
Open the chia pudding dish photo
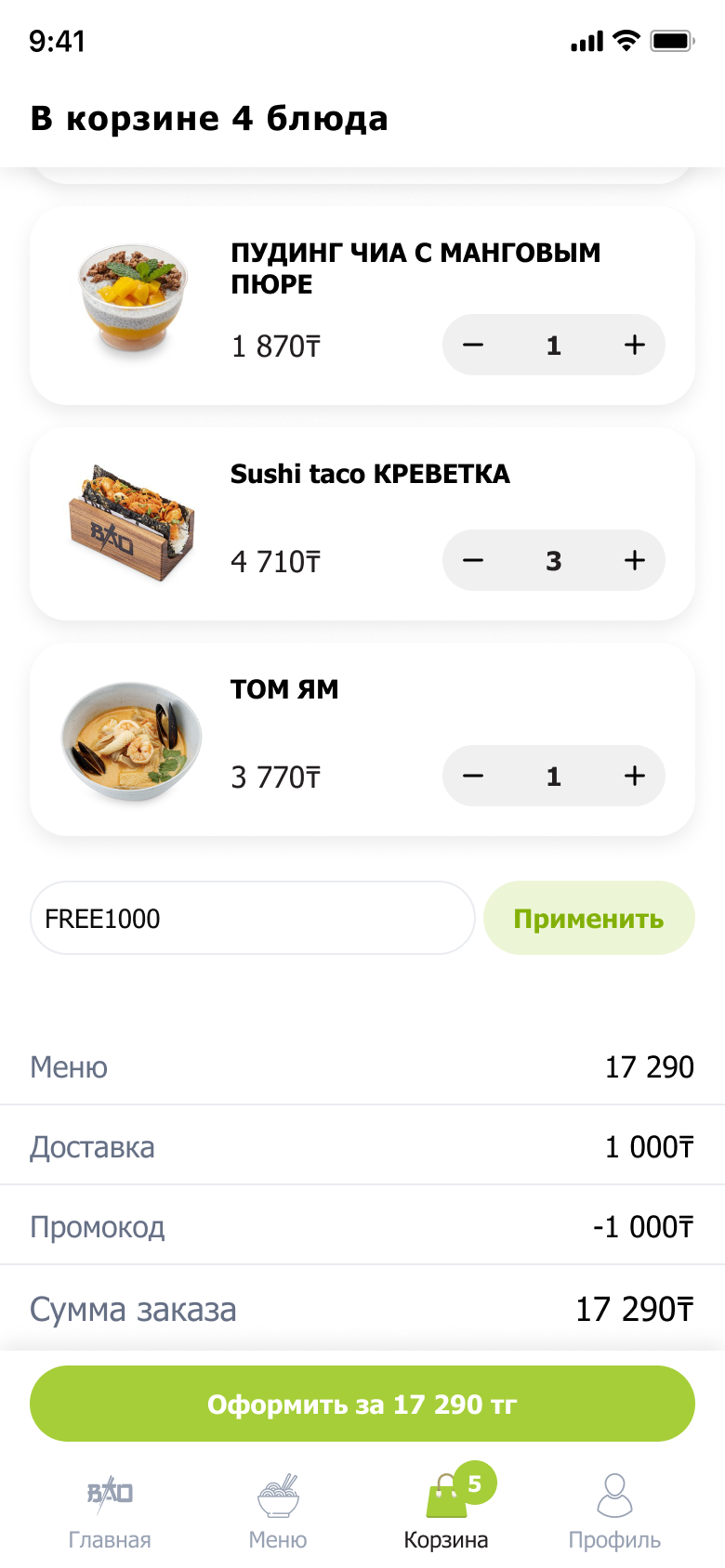coord(132,299)
